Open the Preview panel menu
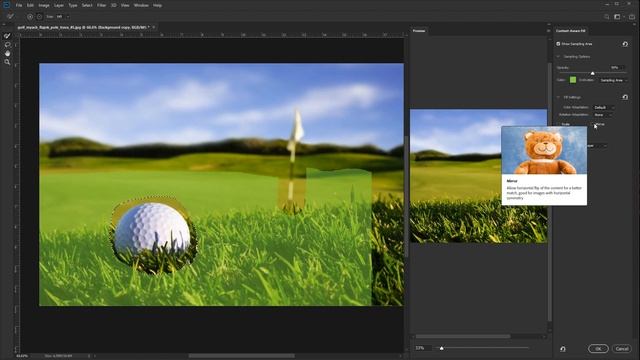 pos(548,31)
